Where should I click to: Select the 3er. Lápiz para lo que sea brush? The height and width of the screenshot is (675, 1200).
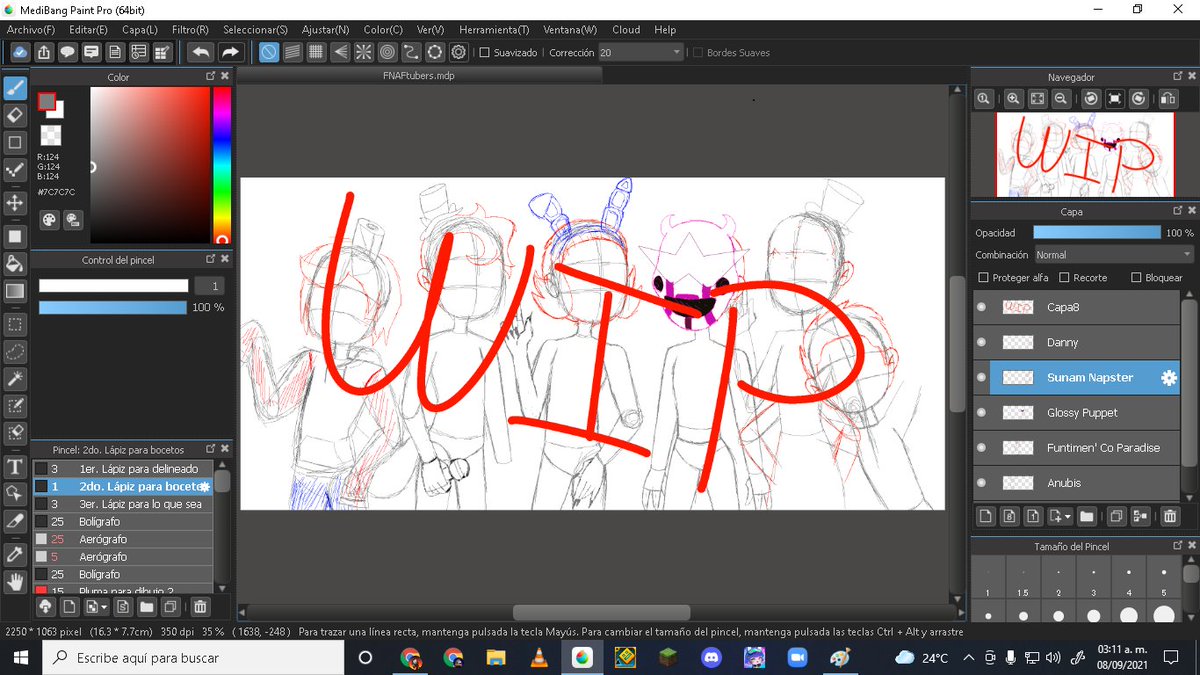point(122,504)
